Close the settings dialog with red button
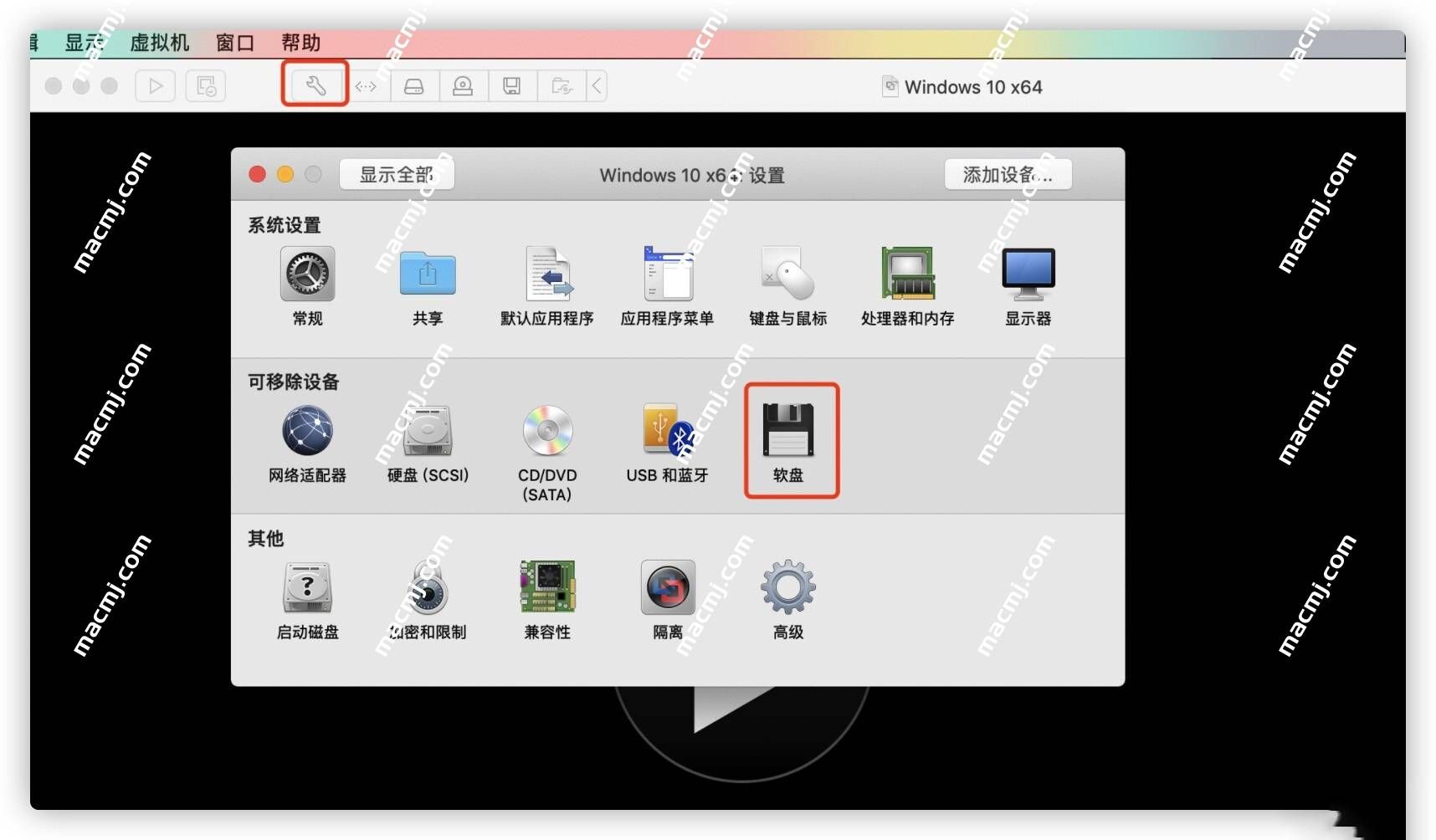This screenshot has width=1436, height=840. 258,174
